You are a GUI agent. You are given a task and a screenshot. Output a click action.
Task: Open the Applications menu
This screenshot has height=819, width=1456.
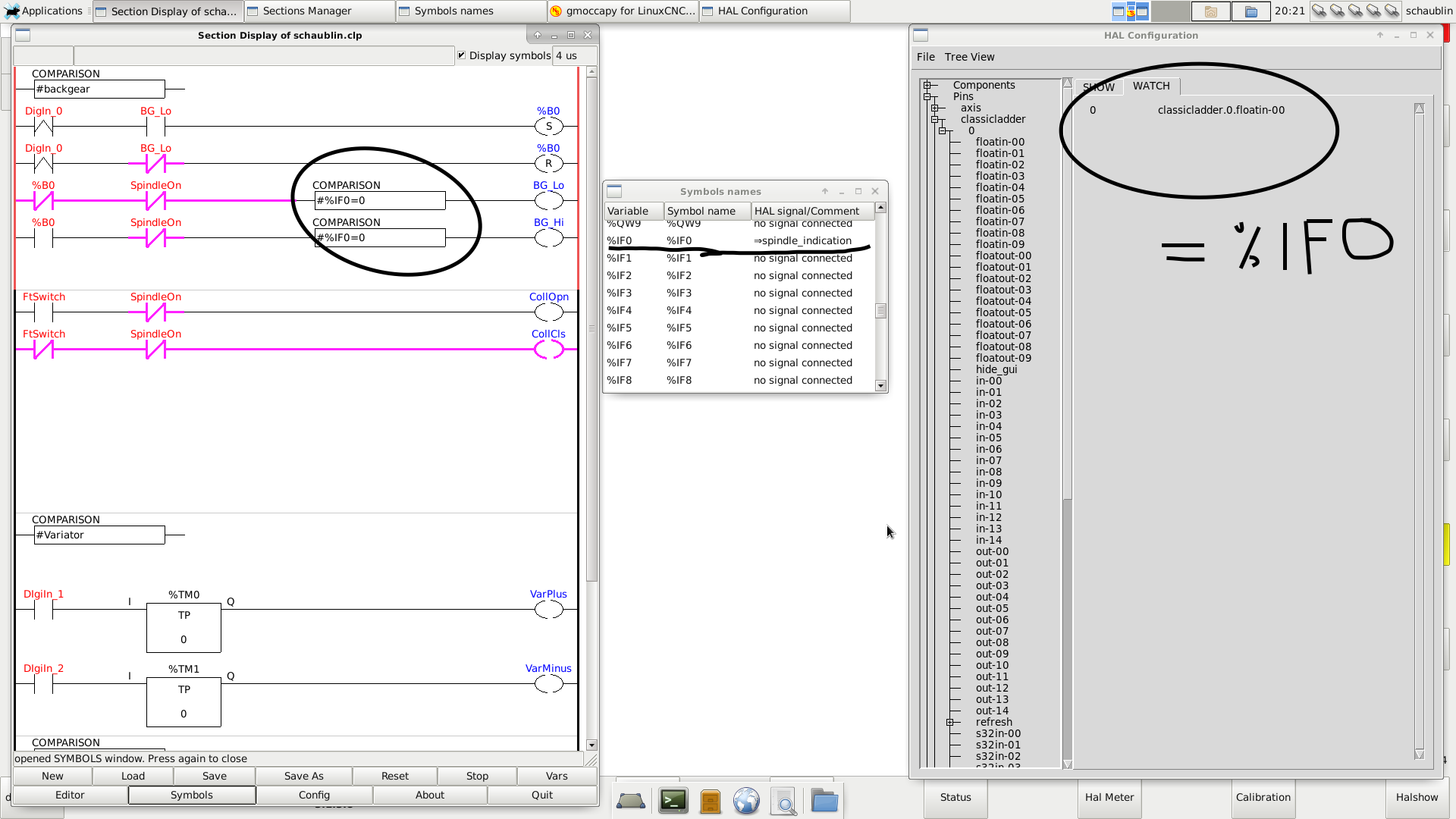[44, 11]
